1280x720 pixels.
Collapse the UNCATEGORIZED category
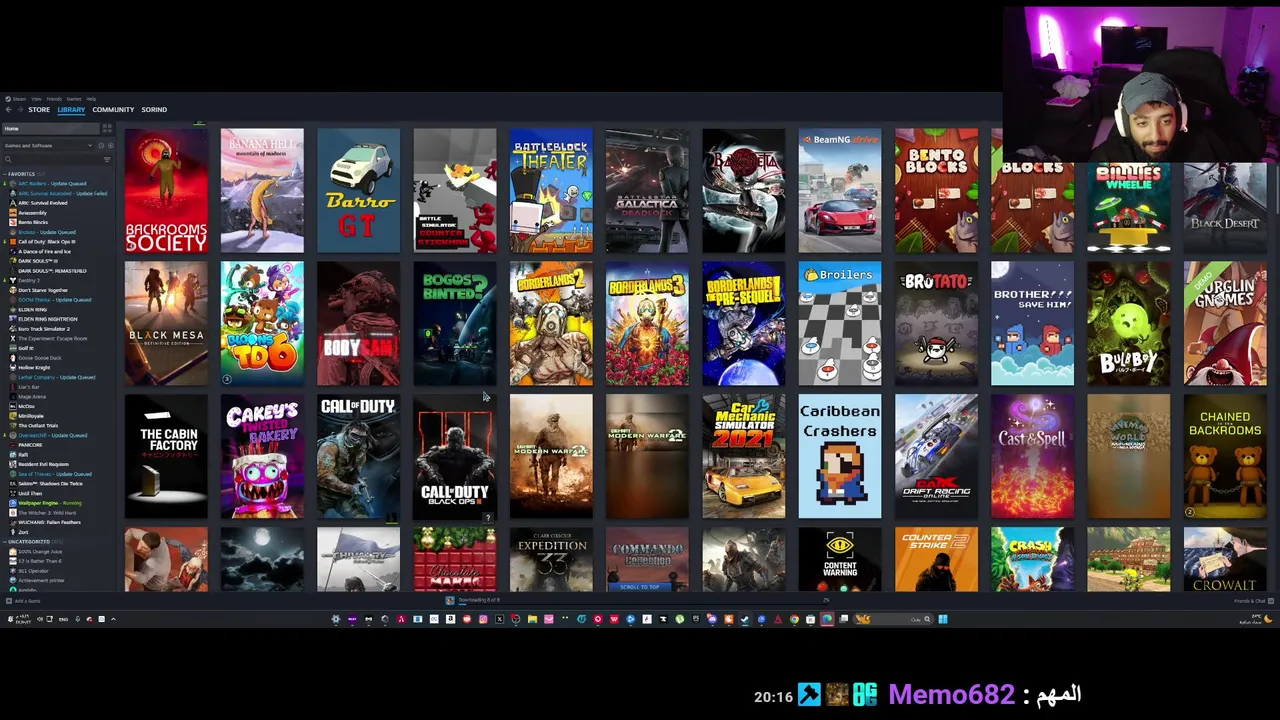click(x=5, y=541)
